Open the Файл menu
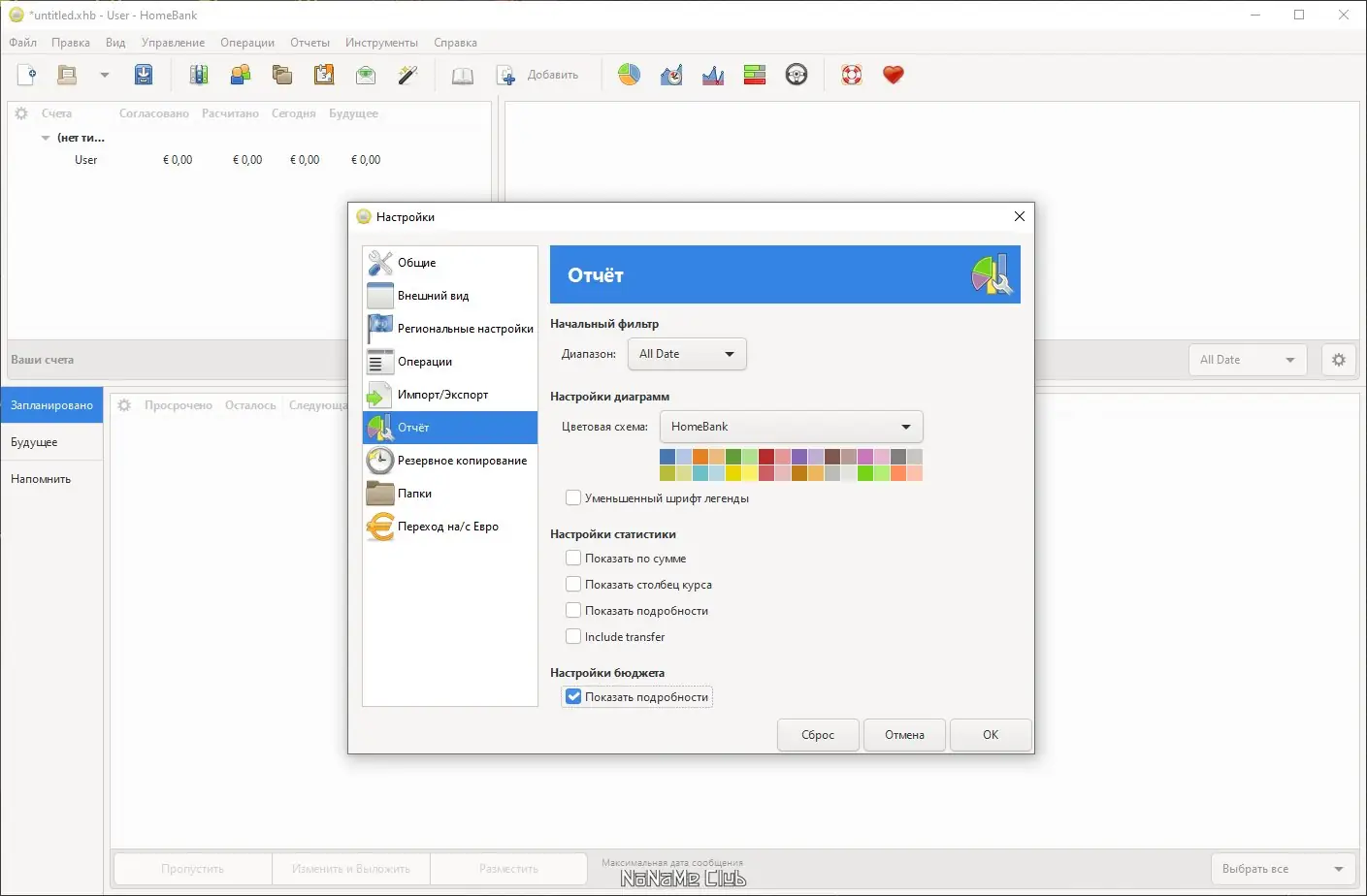This screenshot has width=1367, height=896. click(x=22, y=43)
